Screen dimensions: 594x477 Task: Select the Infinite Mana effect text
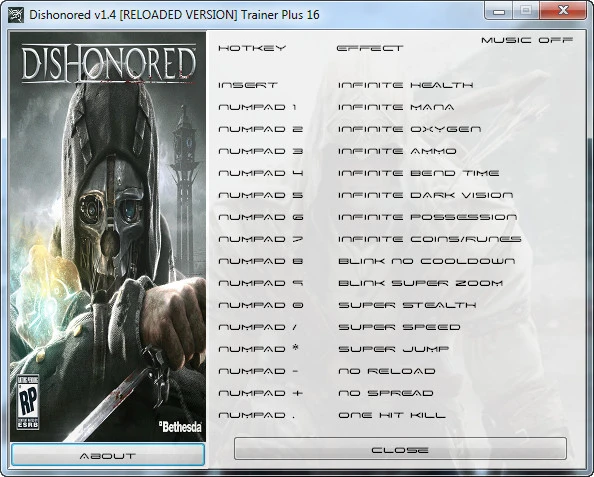(396, 107)
